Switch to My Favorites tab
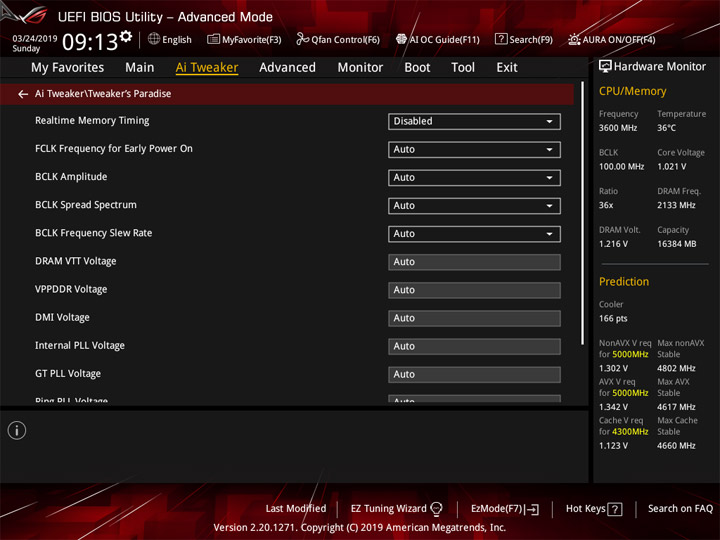720x540 pixels. pyautogui.click(x=68, y=68)
